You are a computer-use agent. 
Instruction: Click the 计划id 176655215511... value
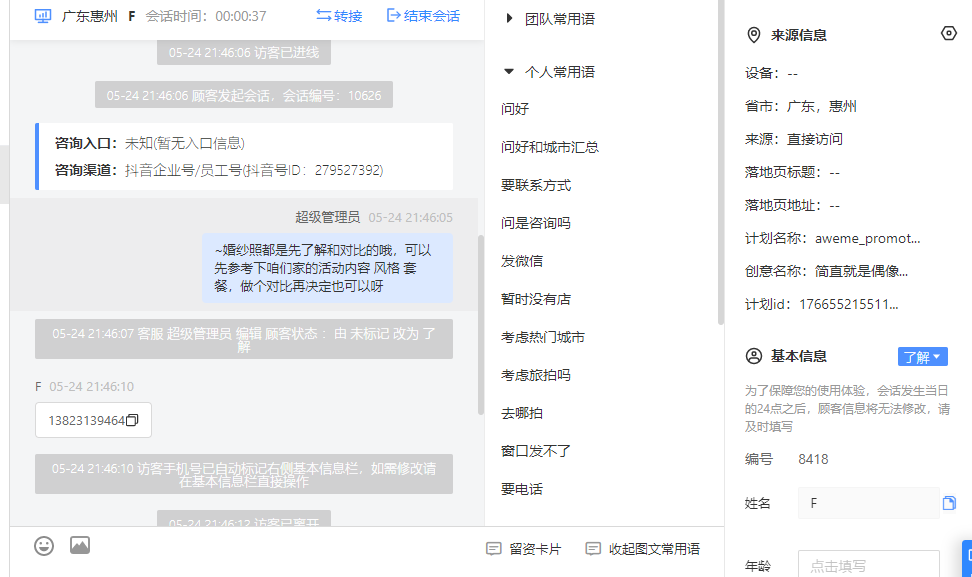tap(849, 304)
